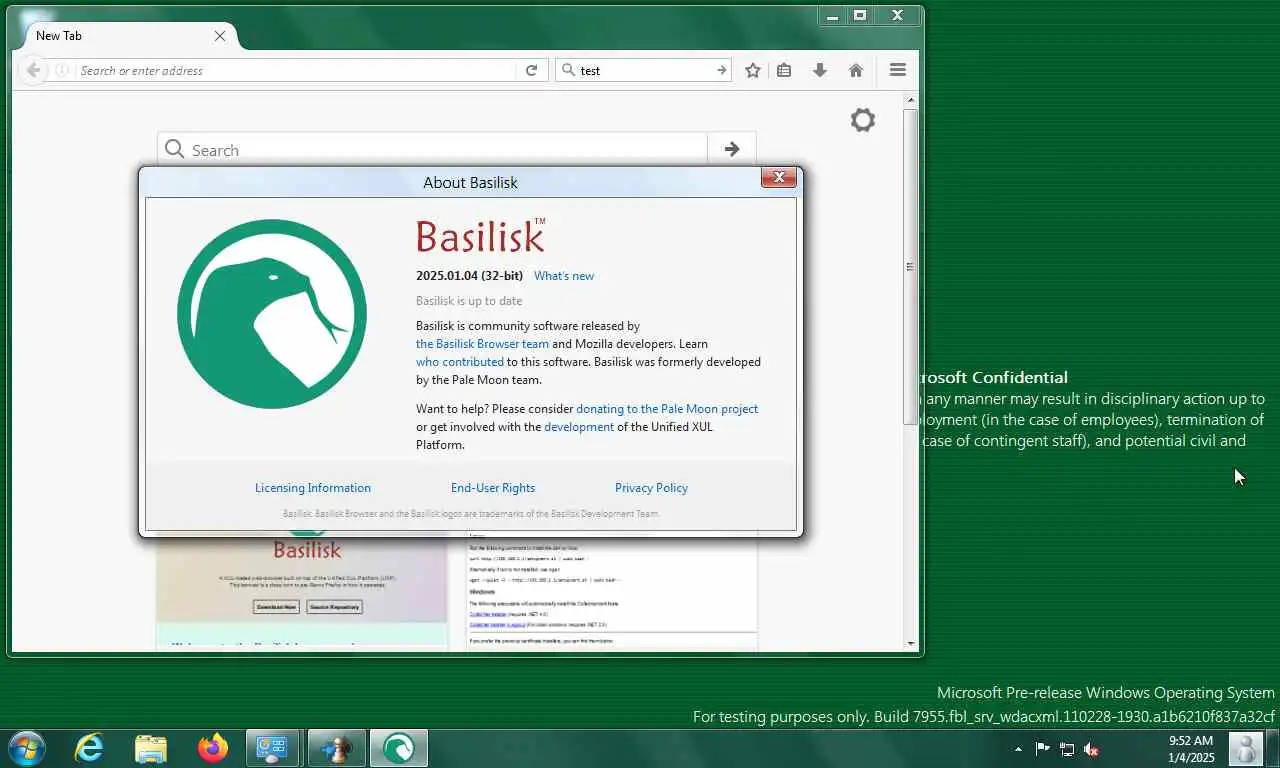The image size is (1280, 768).
Task: Show bookmarks list icon in toolbar
Action: click(x=784, y=70)
